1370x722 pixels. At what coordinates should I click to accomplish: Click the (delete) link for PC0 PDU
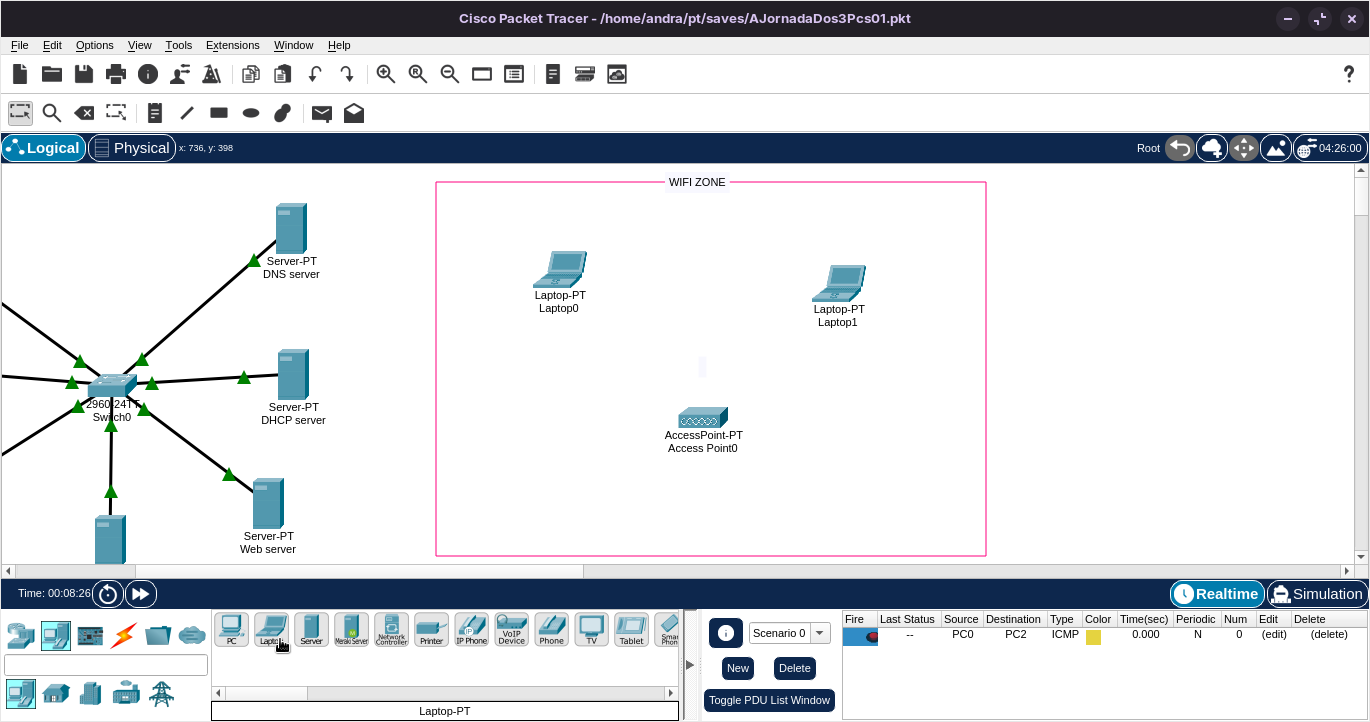1330,634
